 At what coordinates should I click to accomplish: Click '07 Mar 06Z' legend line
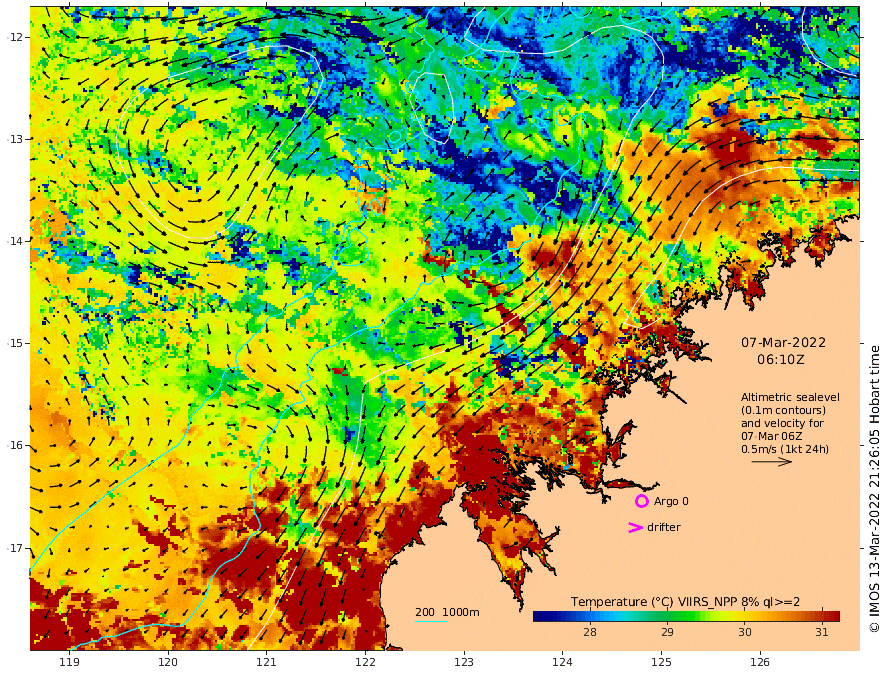(x=771, y=436)
